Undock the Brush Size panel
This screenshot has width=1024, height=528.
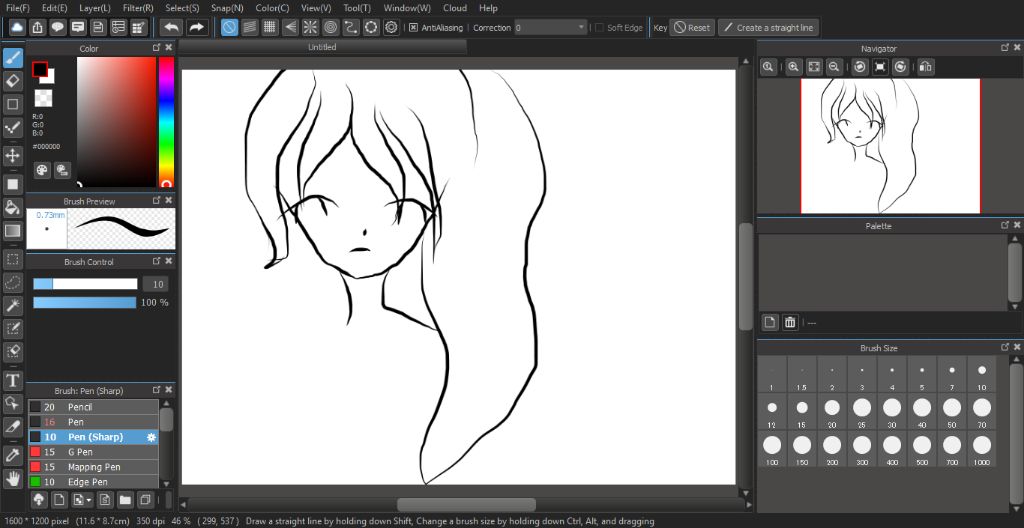point(1004,348)
